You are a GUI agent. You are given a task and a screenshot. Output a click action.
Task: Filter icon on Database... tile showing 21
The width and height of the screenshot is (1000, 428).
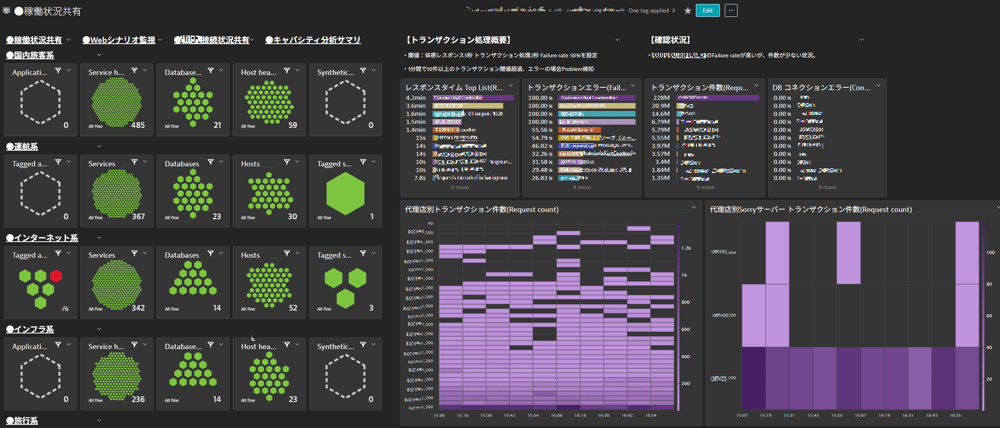click(210, 72)
